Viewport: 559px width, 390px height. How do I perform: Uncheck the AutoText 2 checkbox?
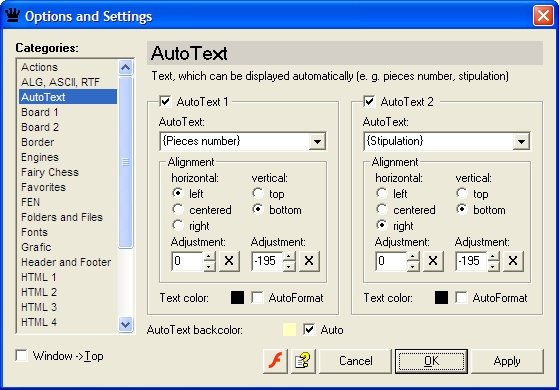[369, 102]
